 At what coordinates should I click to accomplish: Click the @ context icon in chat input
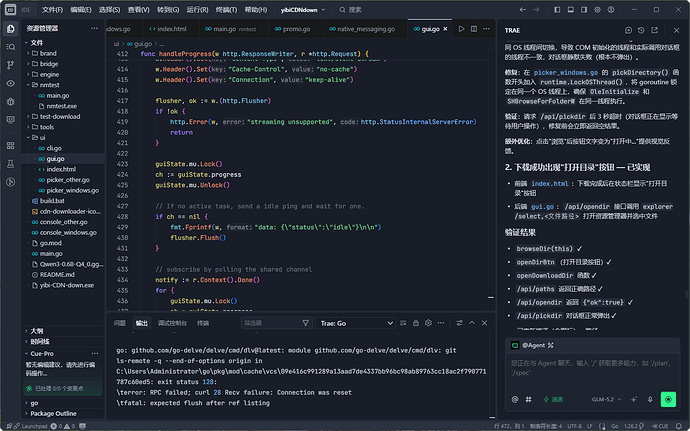[x=515, y=399]
